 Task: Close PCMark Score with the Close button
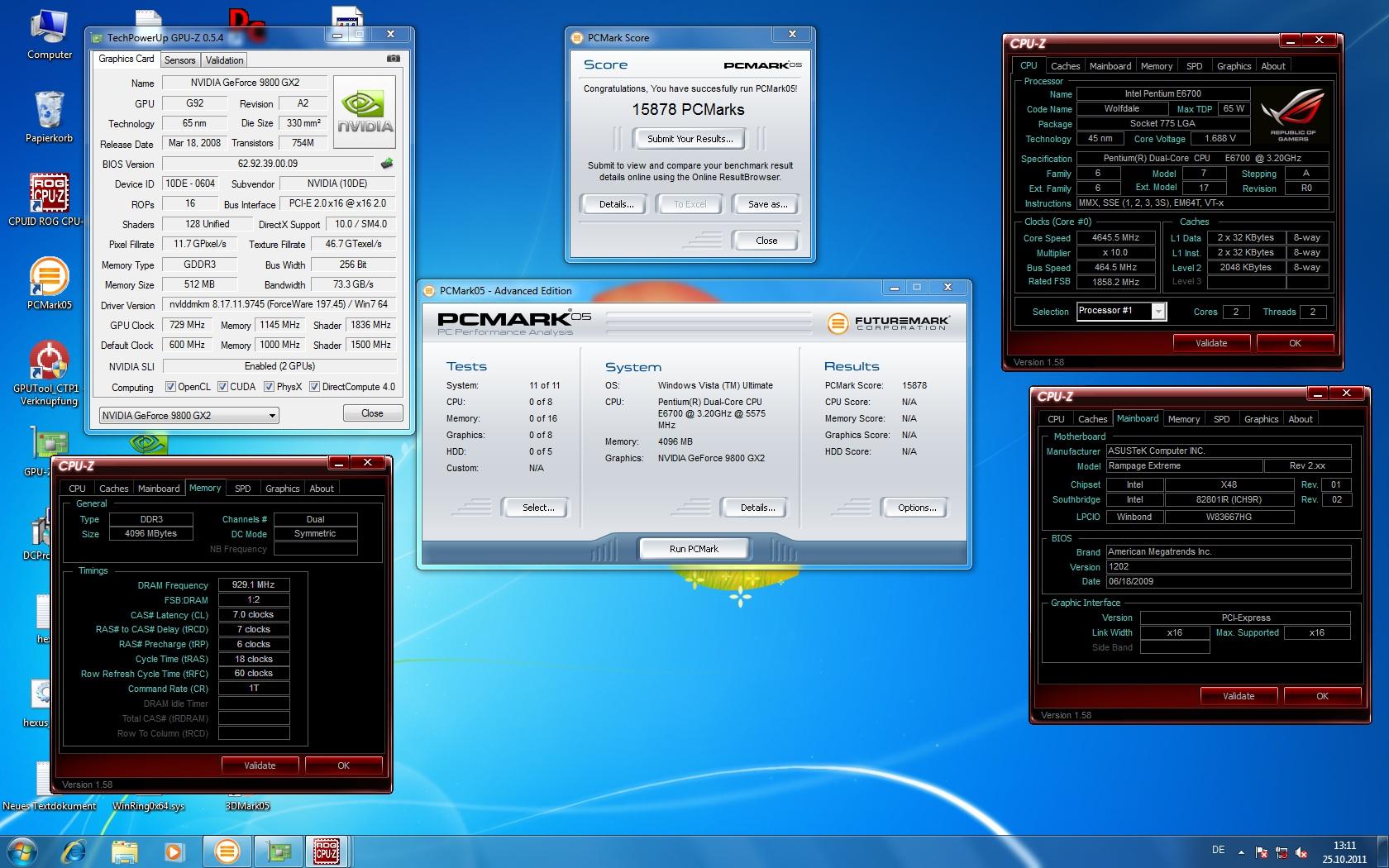click(766, 241)
